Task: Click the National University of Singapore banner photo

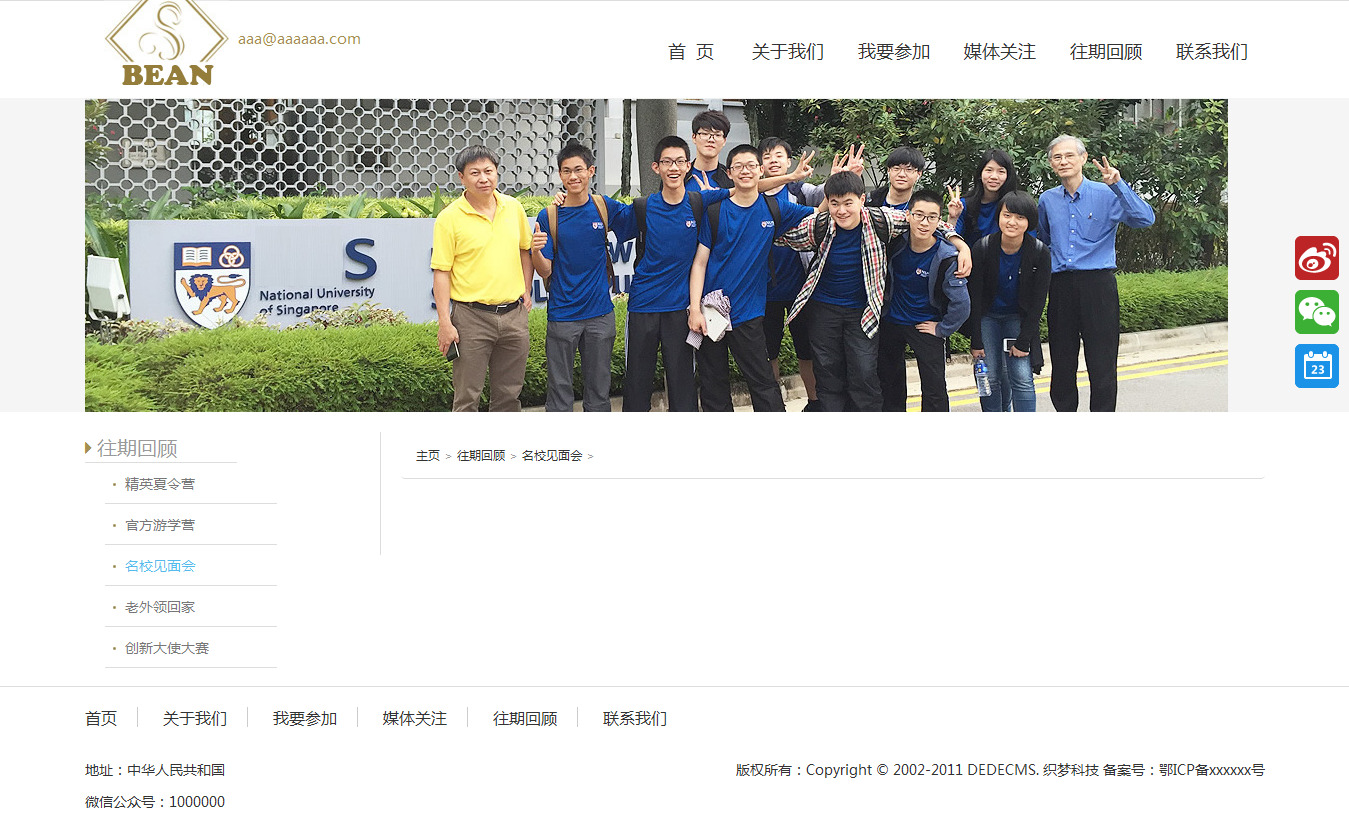Action: (x=656, y=255)
